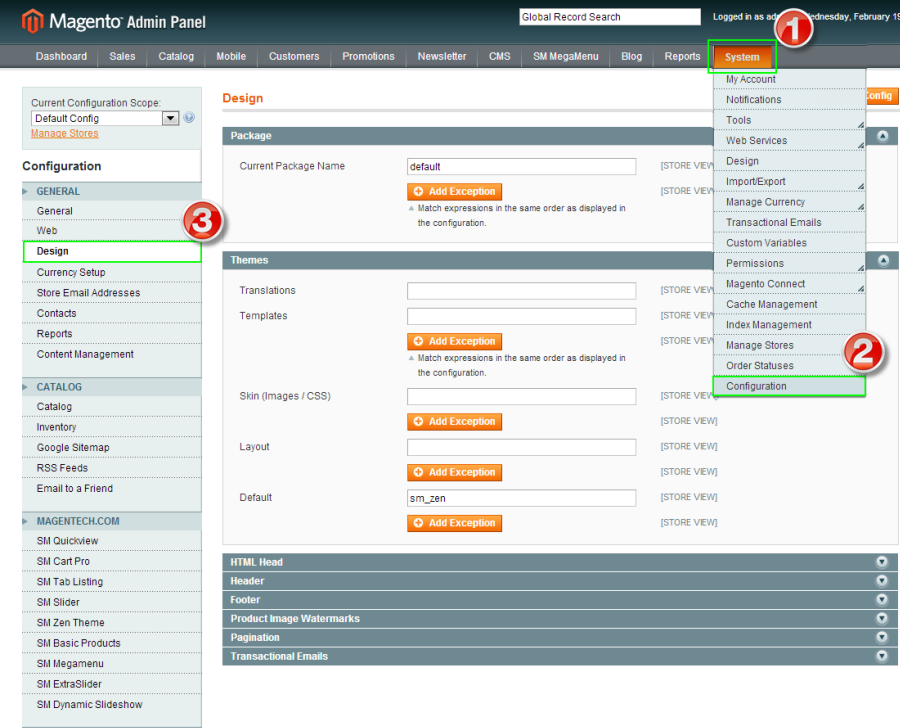
Task: Collapse the CATALOG group in the sidebar
Action: tap(112, 387)
